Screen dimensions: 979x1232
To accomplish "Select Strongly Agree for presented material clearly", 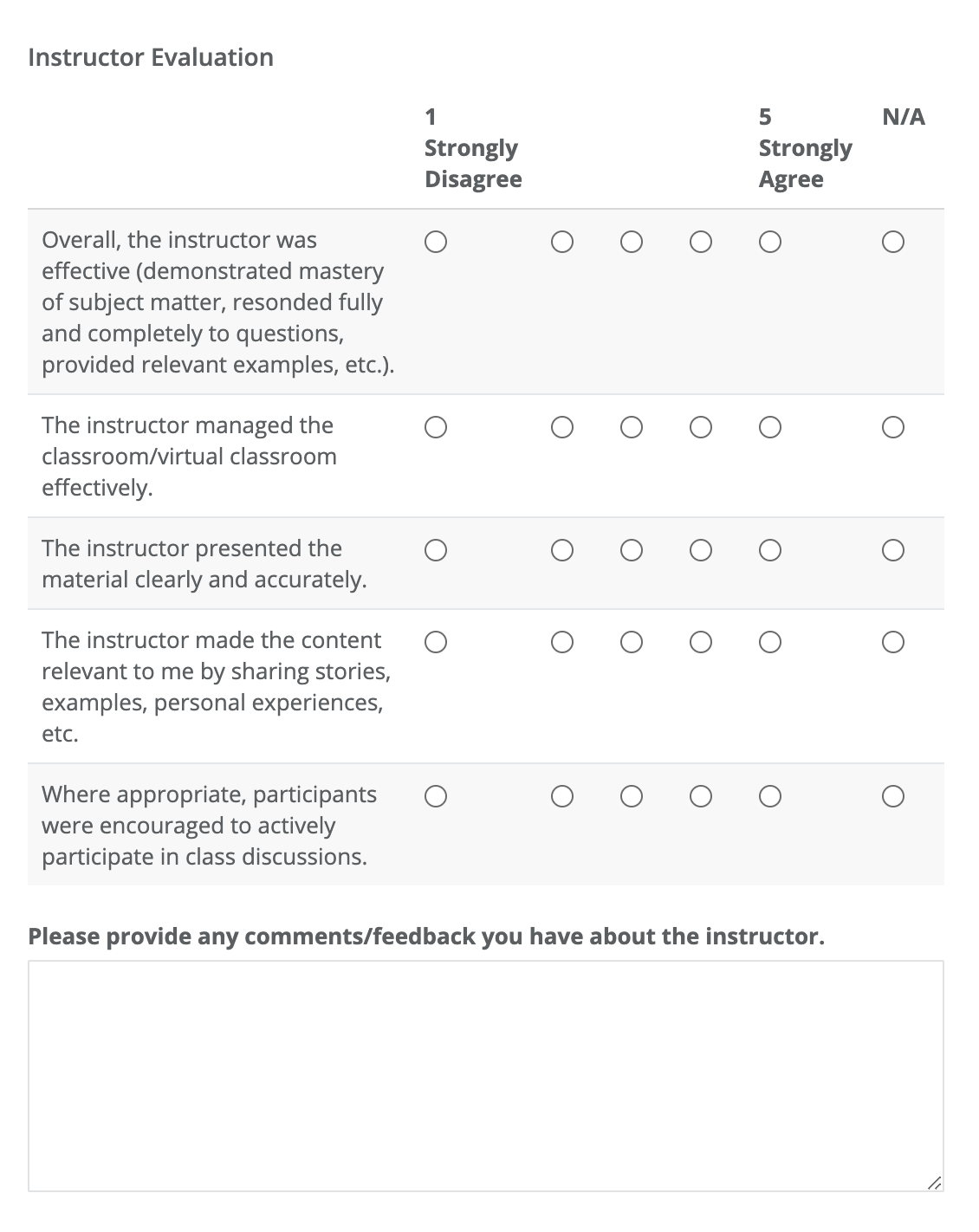I will pyautogui.click(x=769, y=548).
